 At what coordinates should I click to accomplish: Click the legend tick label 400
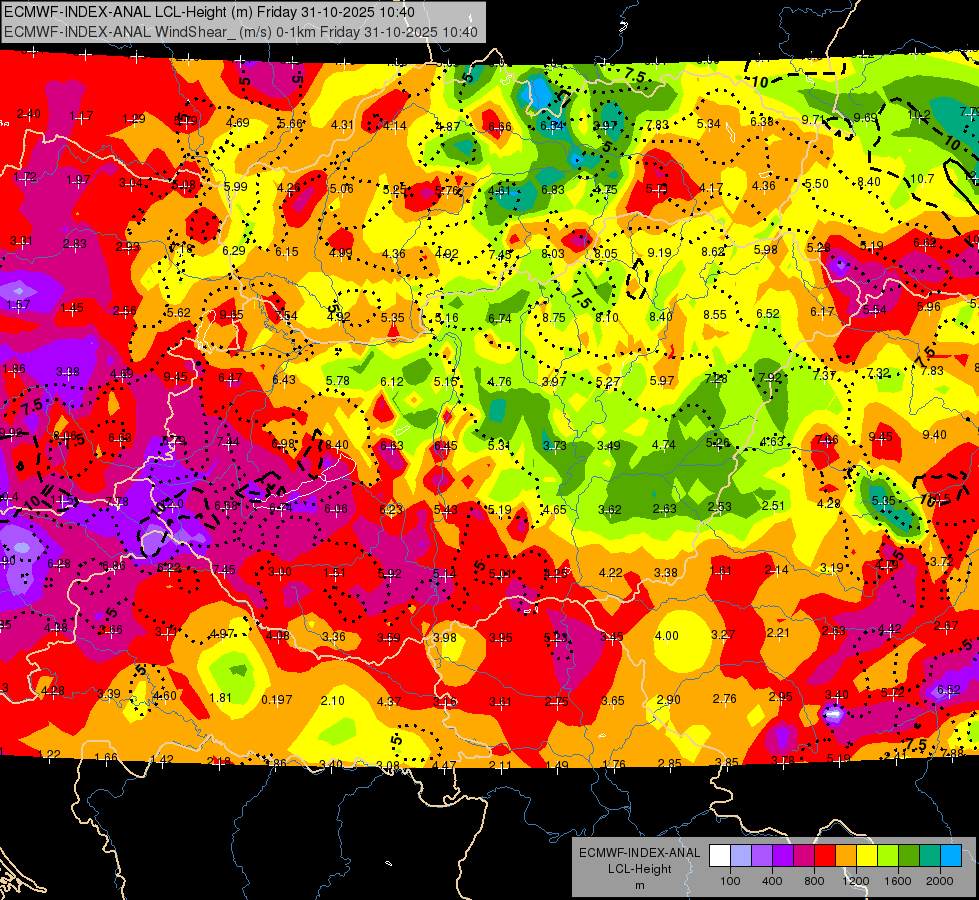[x=772, y=881]
